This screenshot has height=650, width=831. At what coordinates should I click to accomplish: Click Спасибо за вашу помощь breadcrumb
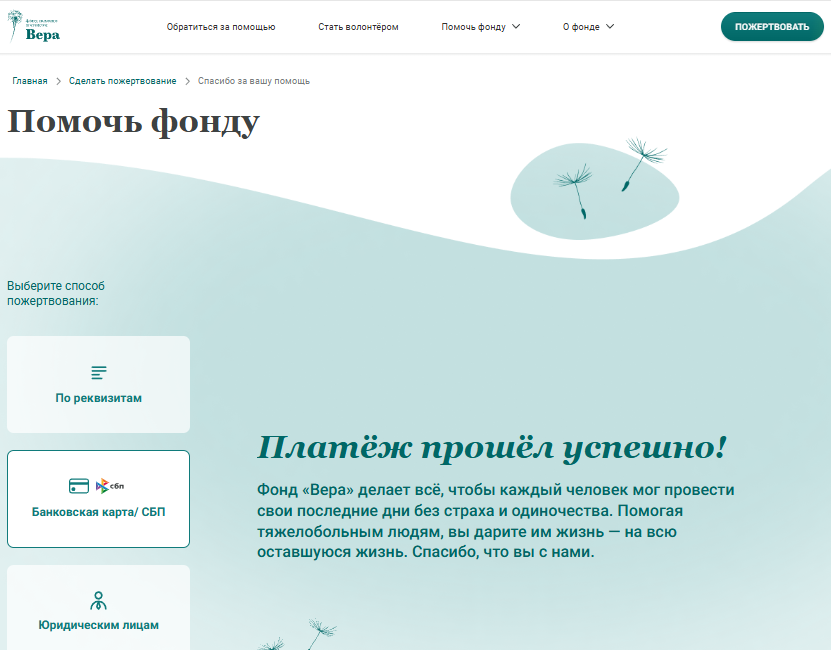254,81
